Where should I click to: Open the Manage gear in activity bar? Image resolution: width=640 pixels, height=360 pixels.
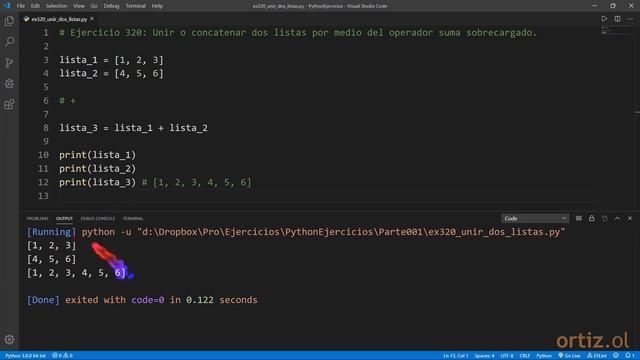(x=9, y=339)
